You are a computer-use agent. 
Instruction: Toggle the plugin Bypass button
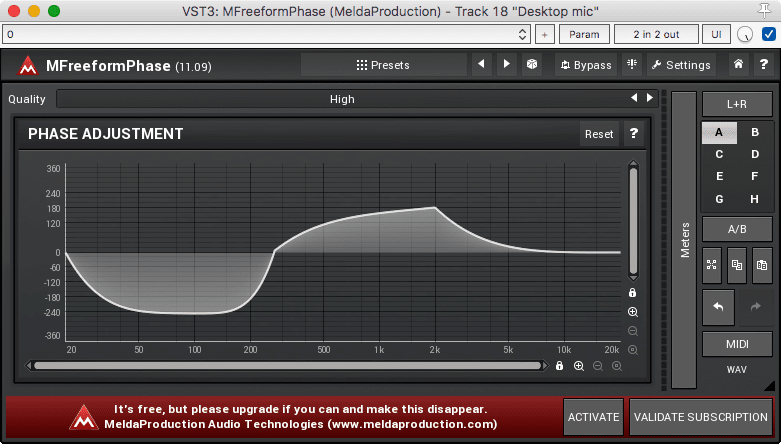585,65
